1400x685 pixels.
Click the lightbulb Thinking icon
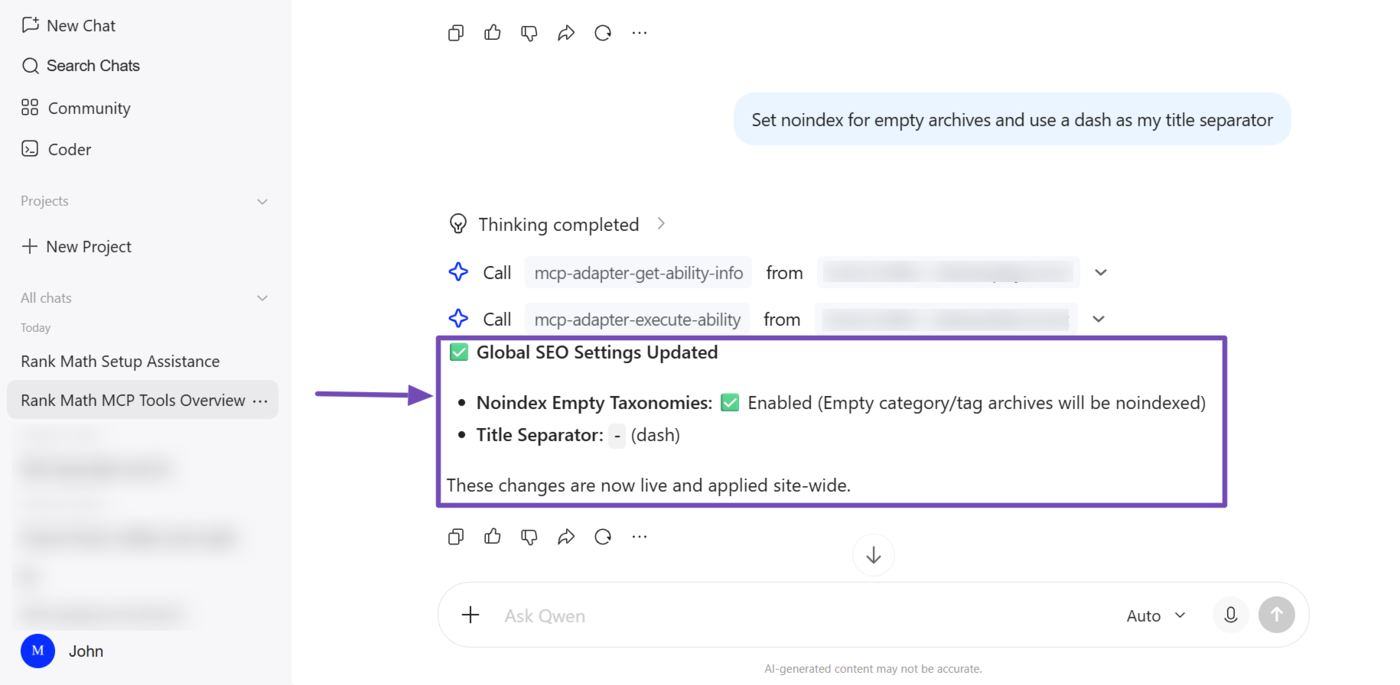[458, 224]
